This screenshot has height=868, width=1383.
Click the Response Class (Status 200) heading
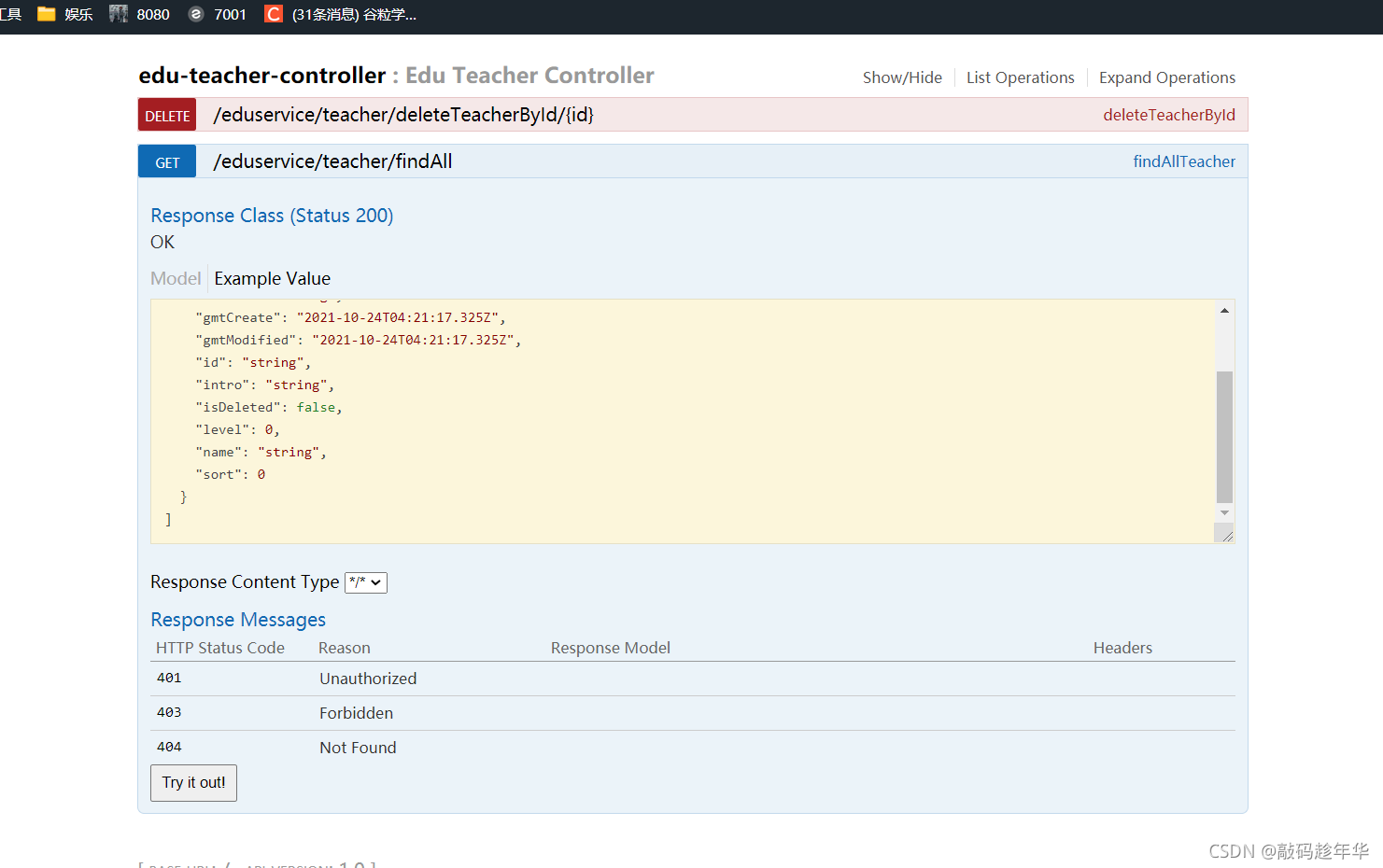272,216
